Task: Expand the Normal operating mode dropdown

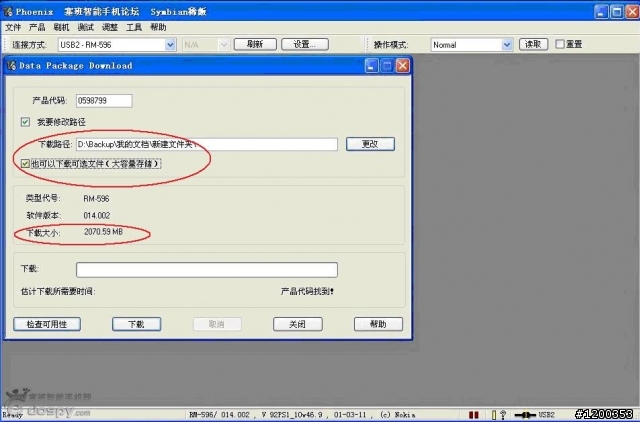Action: (x=507, y=44)
